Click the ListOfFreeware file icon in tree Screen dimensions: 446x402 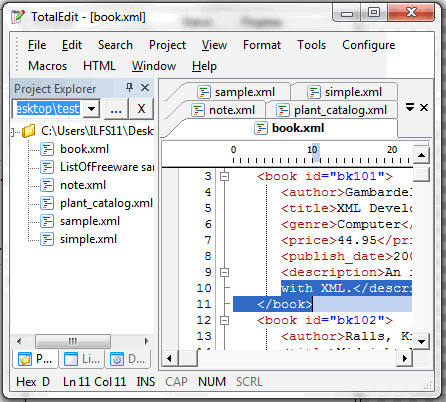(47, 167)
